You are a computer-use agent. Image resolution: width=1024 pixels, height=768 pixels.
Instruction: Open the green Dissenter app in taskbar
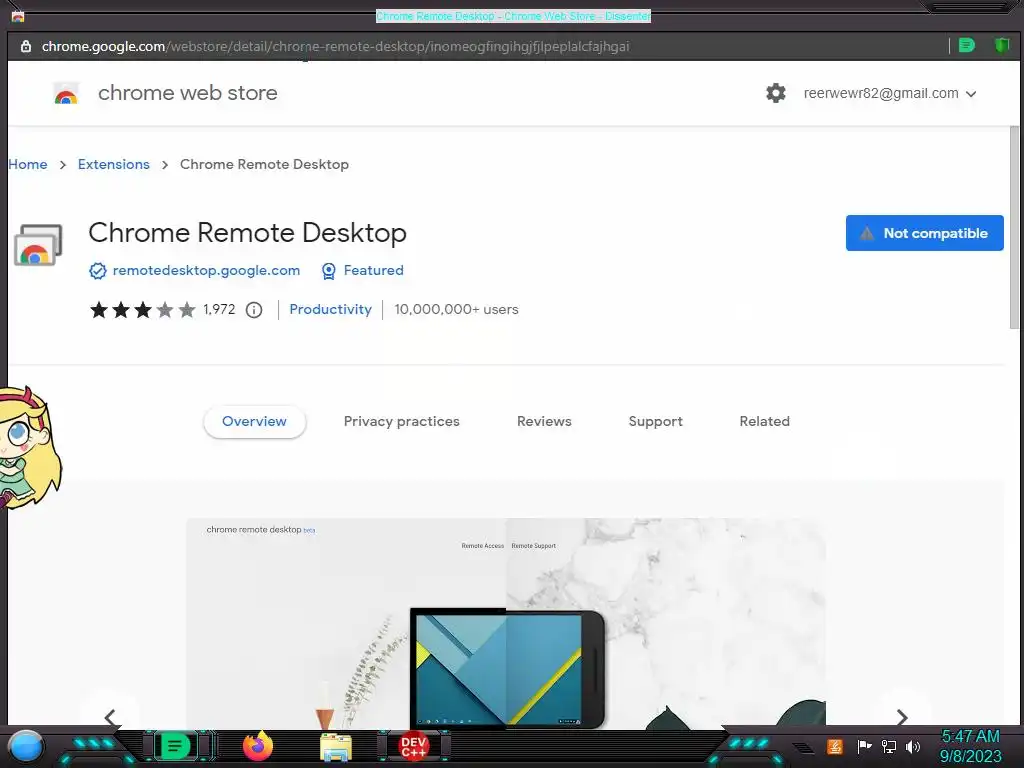pos(175,746)
